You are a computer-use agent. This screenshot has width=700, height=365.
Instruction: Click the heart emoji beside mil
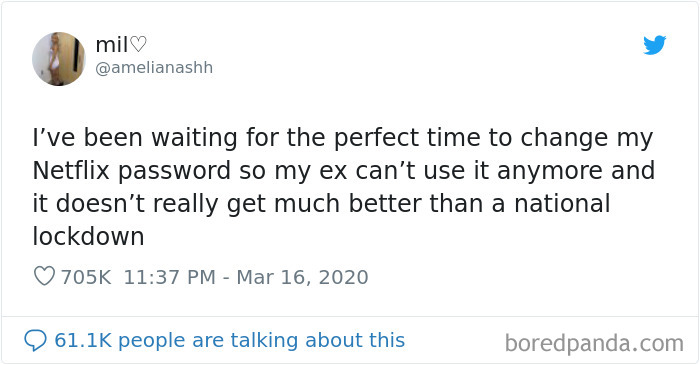pos(138,45)
